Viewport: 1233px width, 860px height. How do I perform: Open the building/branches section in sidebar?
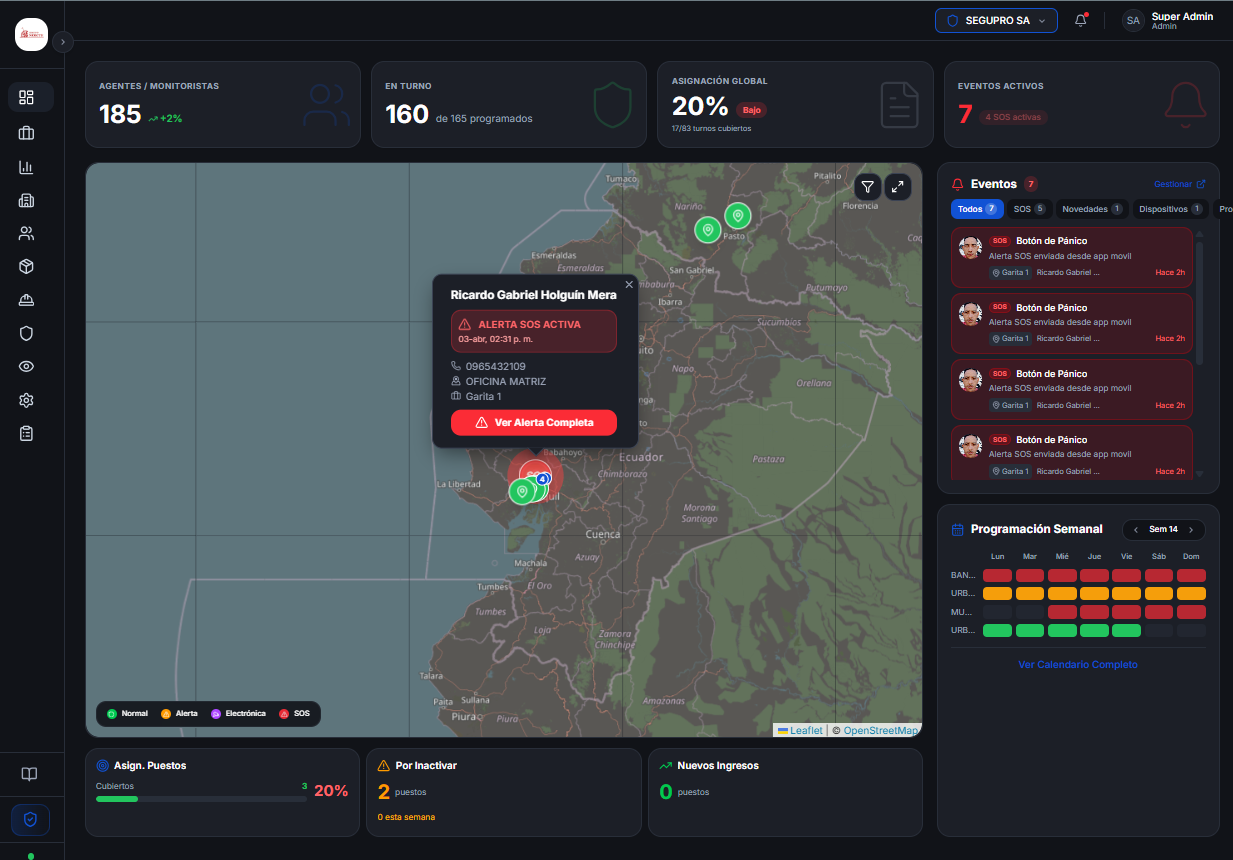[x=30, y=200]
